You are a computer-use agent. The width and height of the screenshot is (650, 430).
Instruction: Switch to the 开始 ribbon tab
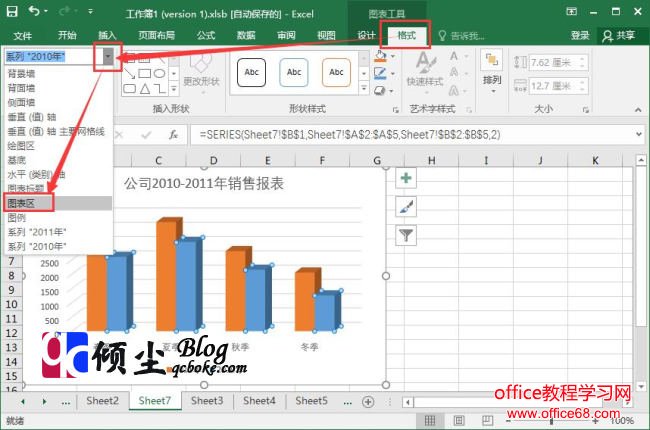(67, 35)
